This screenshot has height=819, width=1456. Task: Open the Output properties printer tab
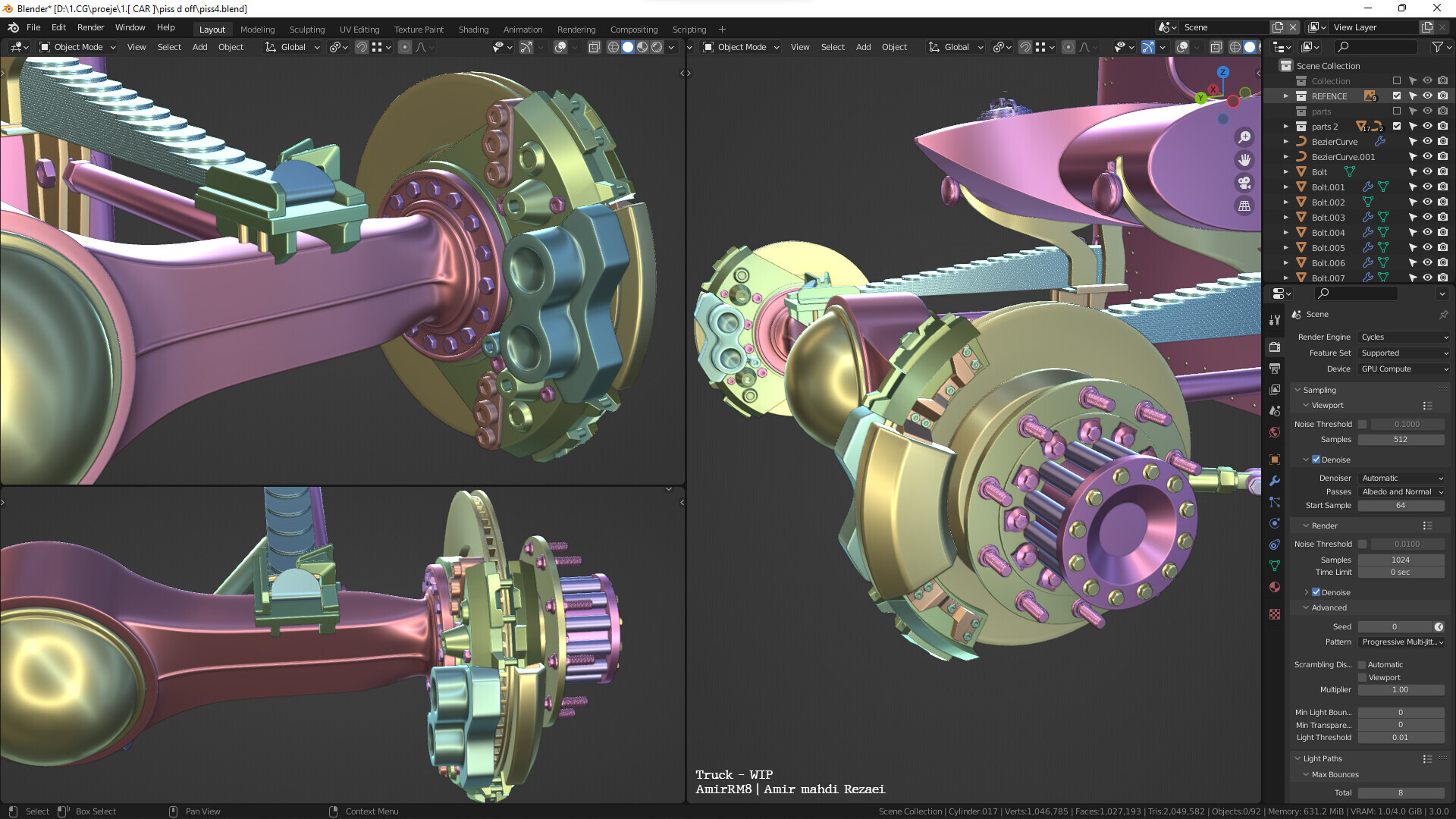tap(1275, 369)
